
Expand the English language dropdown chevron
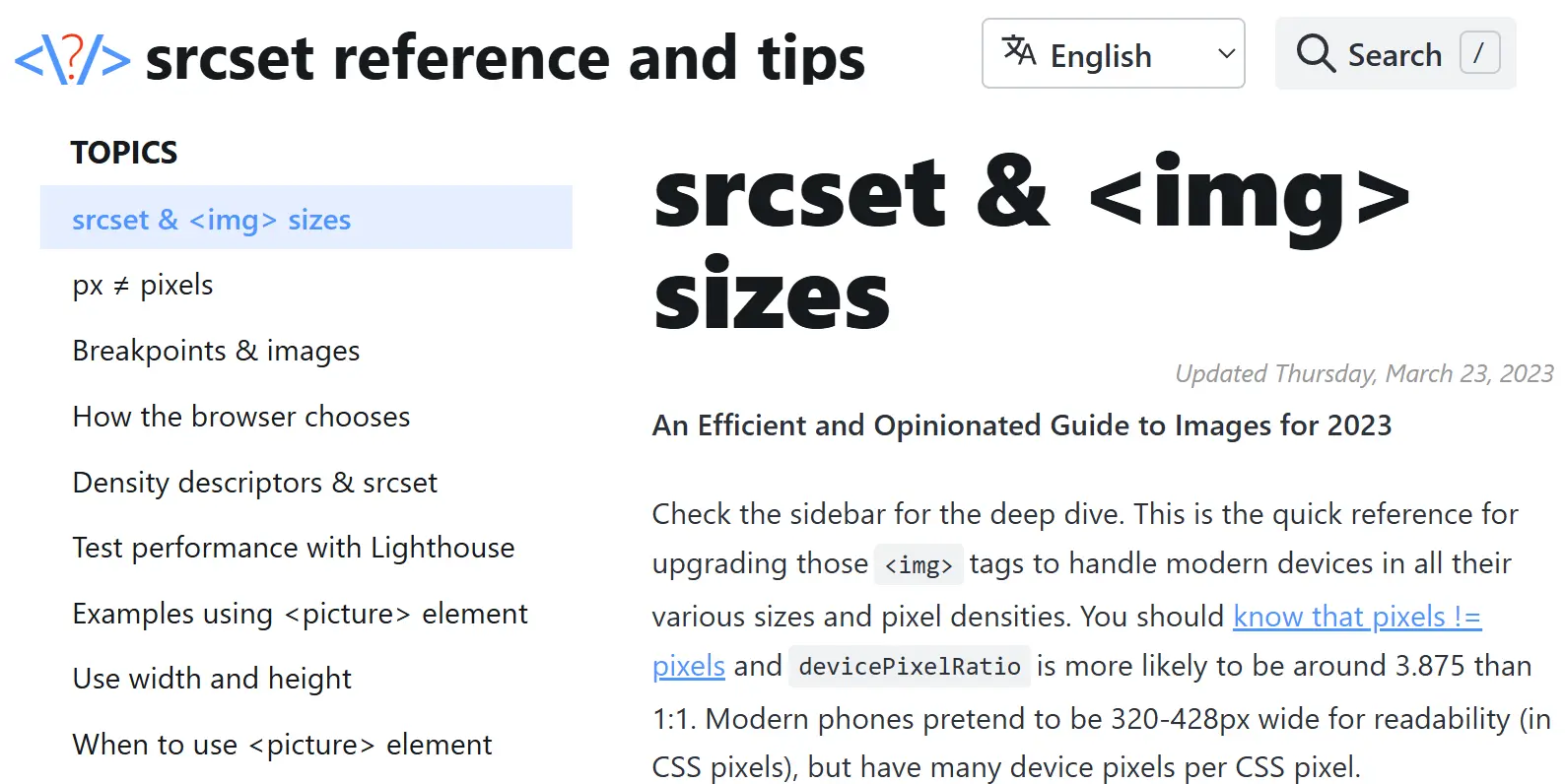[1226, 54]
